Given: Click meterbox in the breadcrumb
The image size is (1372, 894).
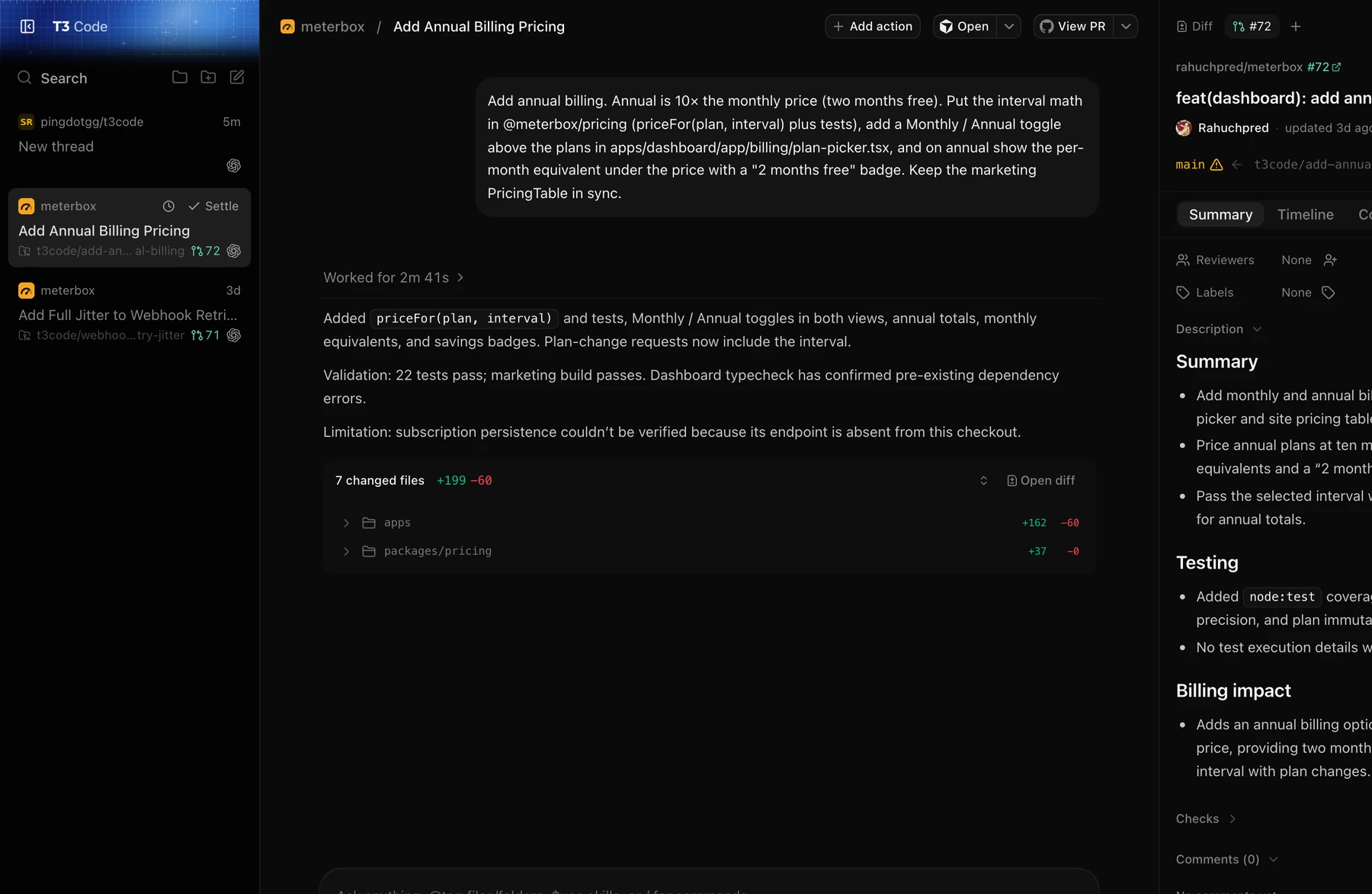Looking at the screenshot, I should pyautogui.click(x=332, y=27).
